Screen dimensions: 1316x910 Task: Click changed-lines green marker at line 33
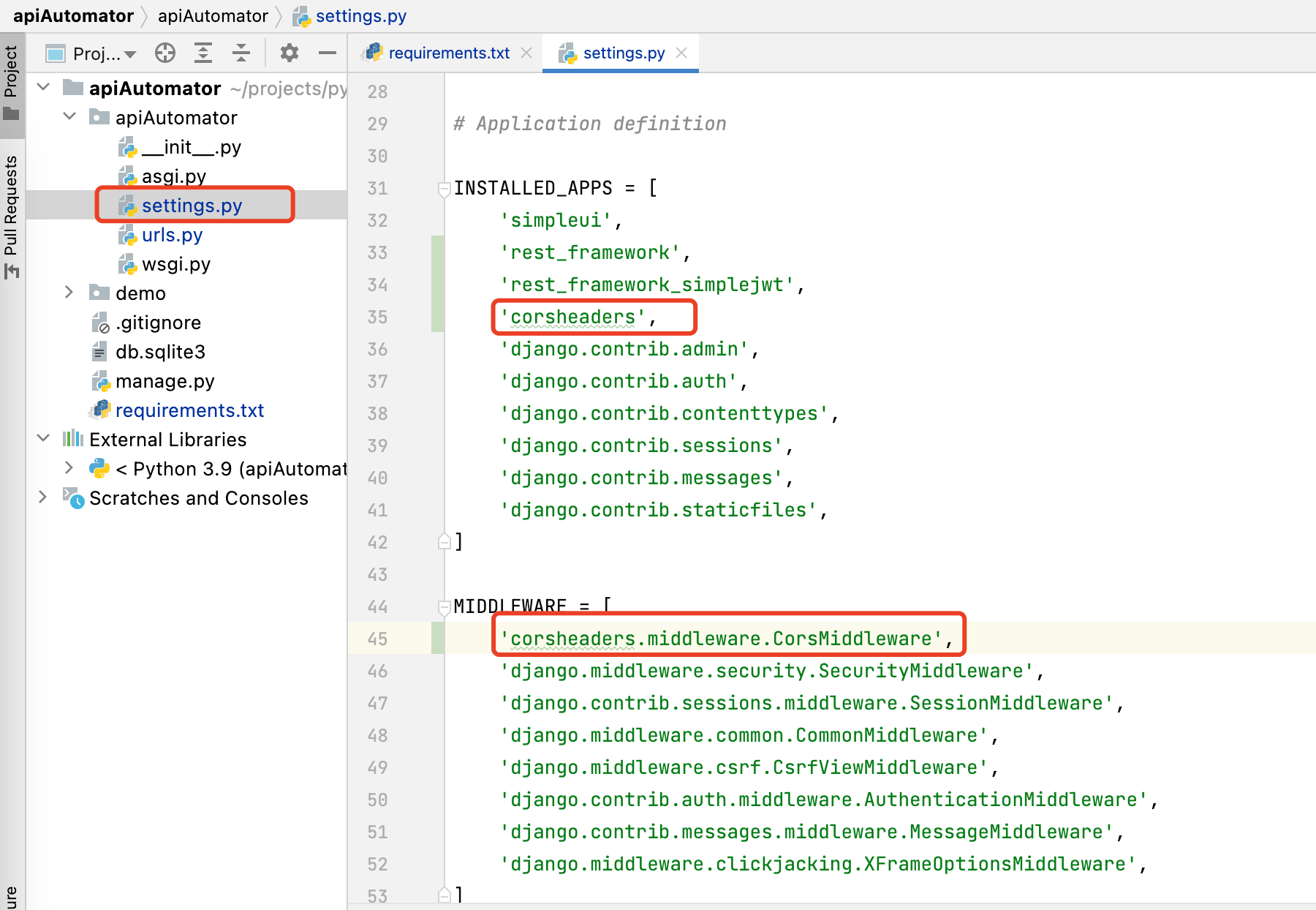[x=437, y=252]
